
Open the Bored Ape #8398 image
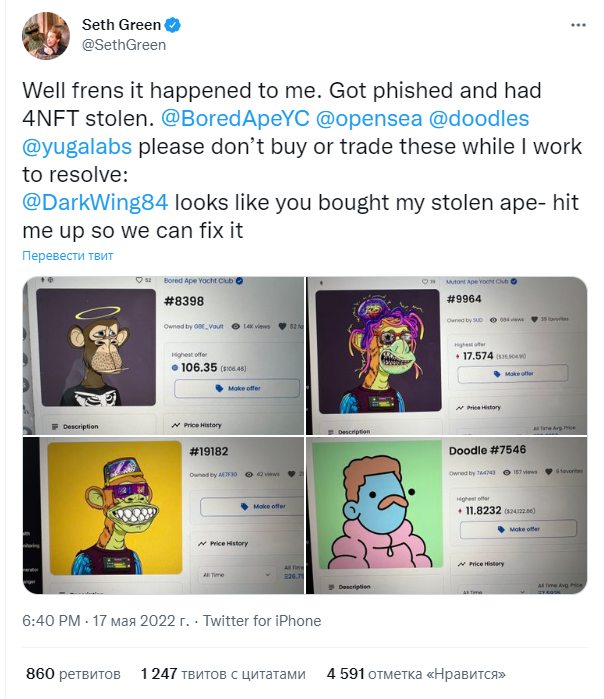[163, 355]
